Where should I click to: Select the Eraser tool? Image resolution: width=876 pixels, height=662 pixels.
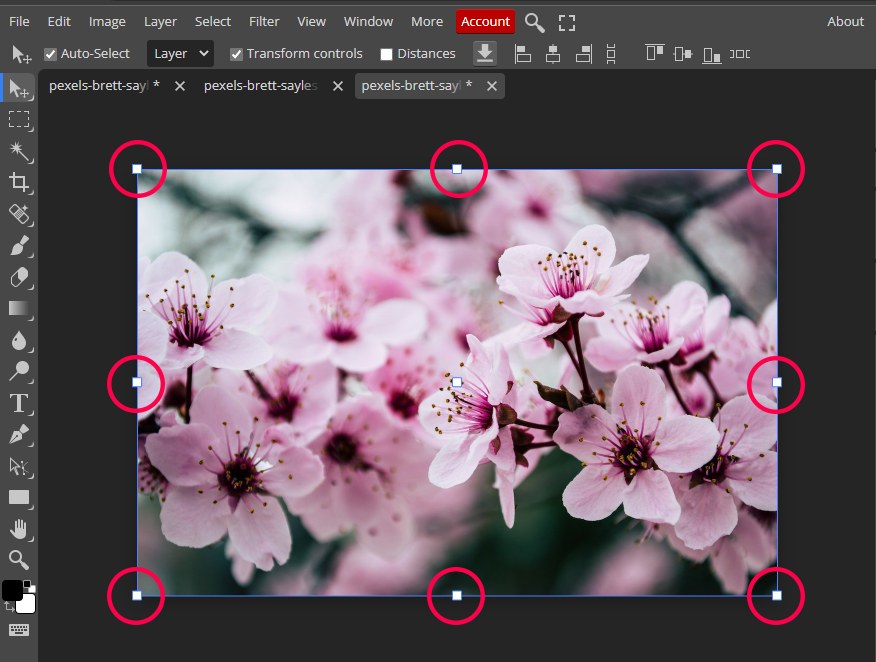[x=20, y=278]
